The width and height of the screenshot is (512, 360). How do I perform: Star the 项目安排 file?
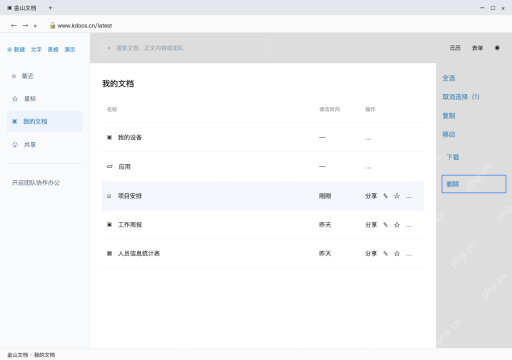point(397,196)
